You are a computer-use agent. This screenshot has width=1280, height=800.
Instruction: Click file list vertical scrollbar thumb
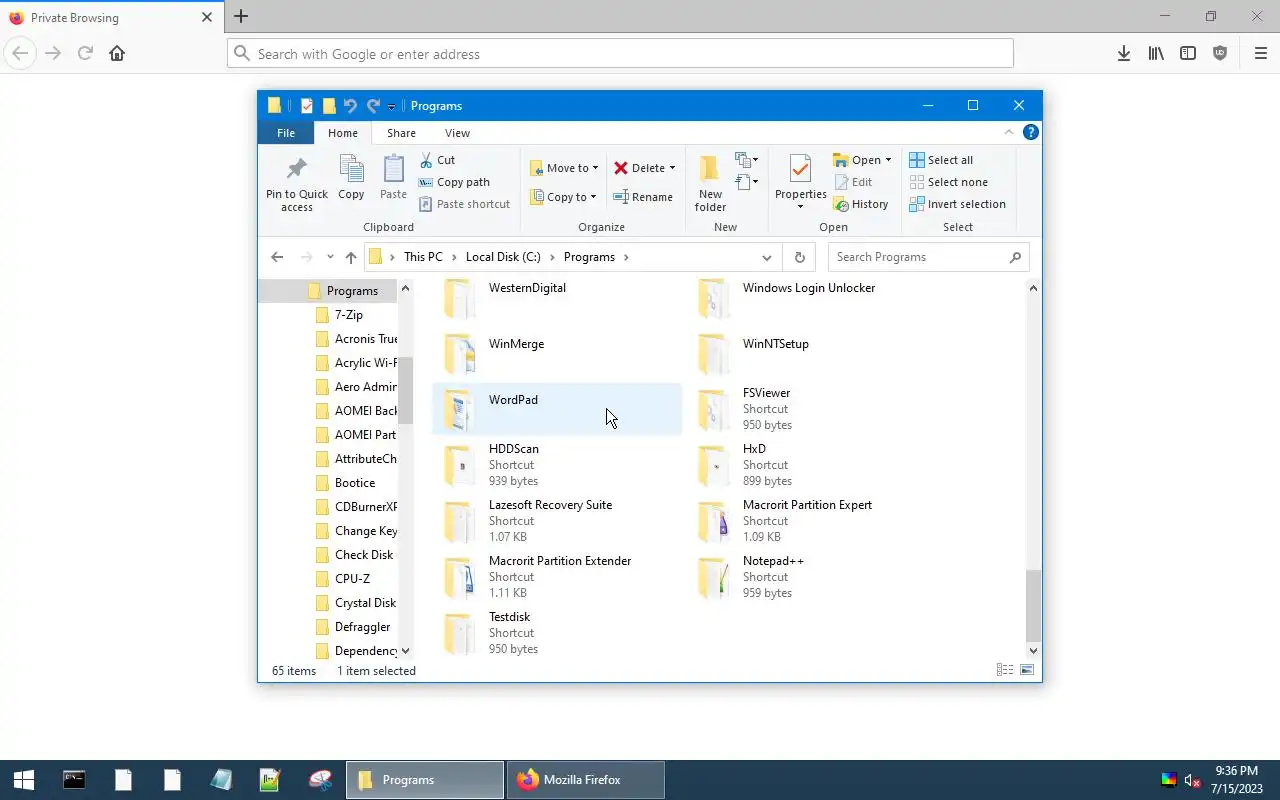click(1033, 606)
